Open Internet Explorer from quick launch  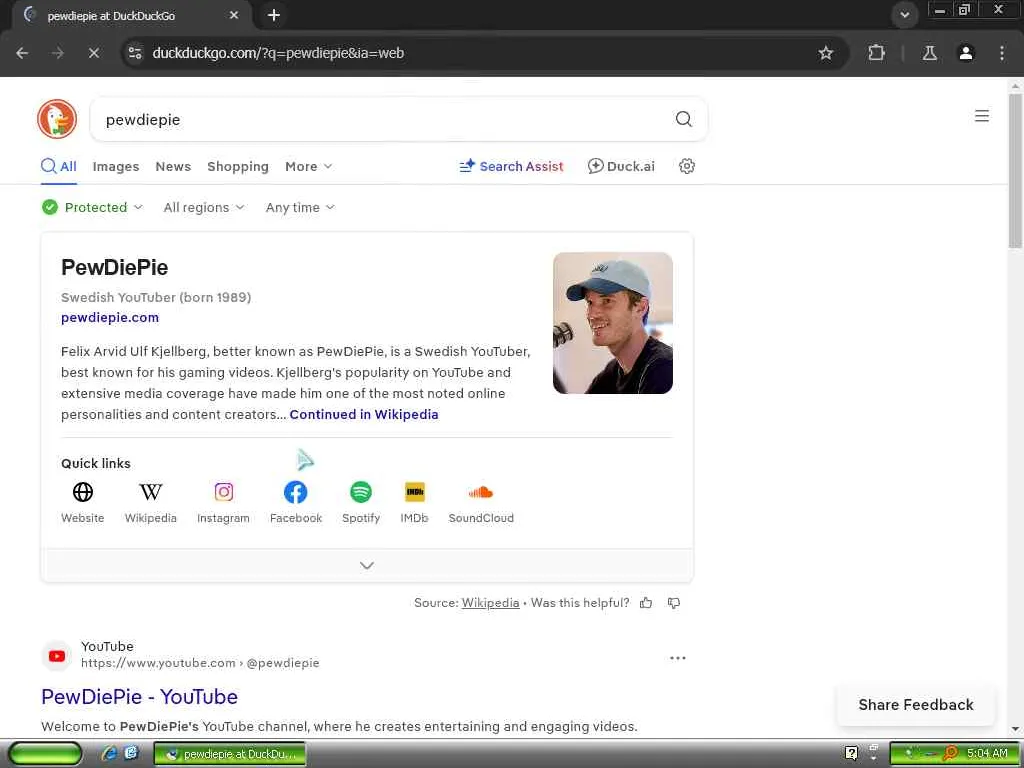[x=109, y=754]
